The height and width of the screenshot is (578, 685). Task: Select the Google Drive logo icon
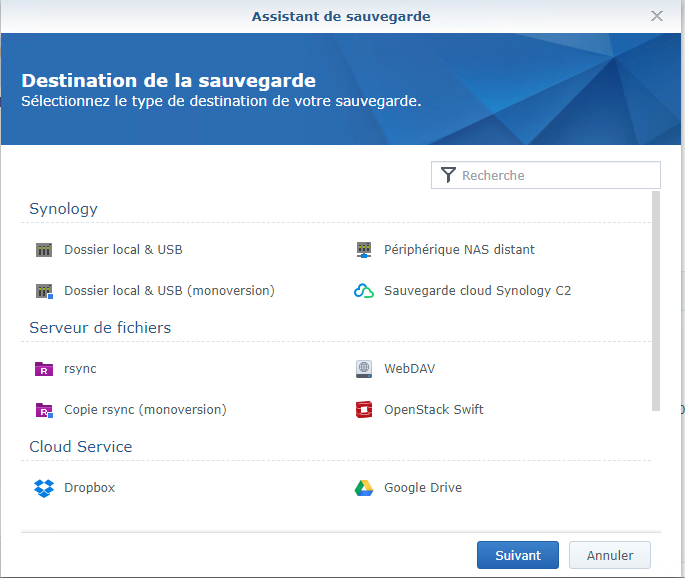click(x=363, y=488)
